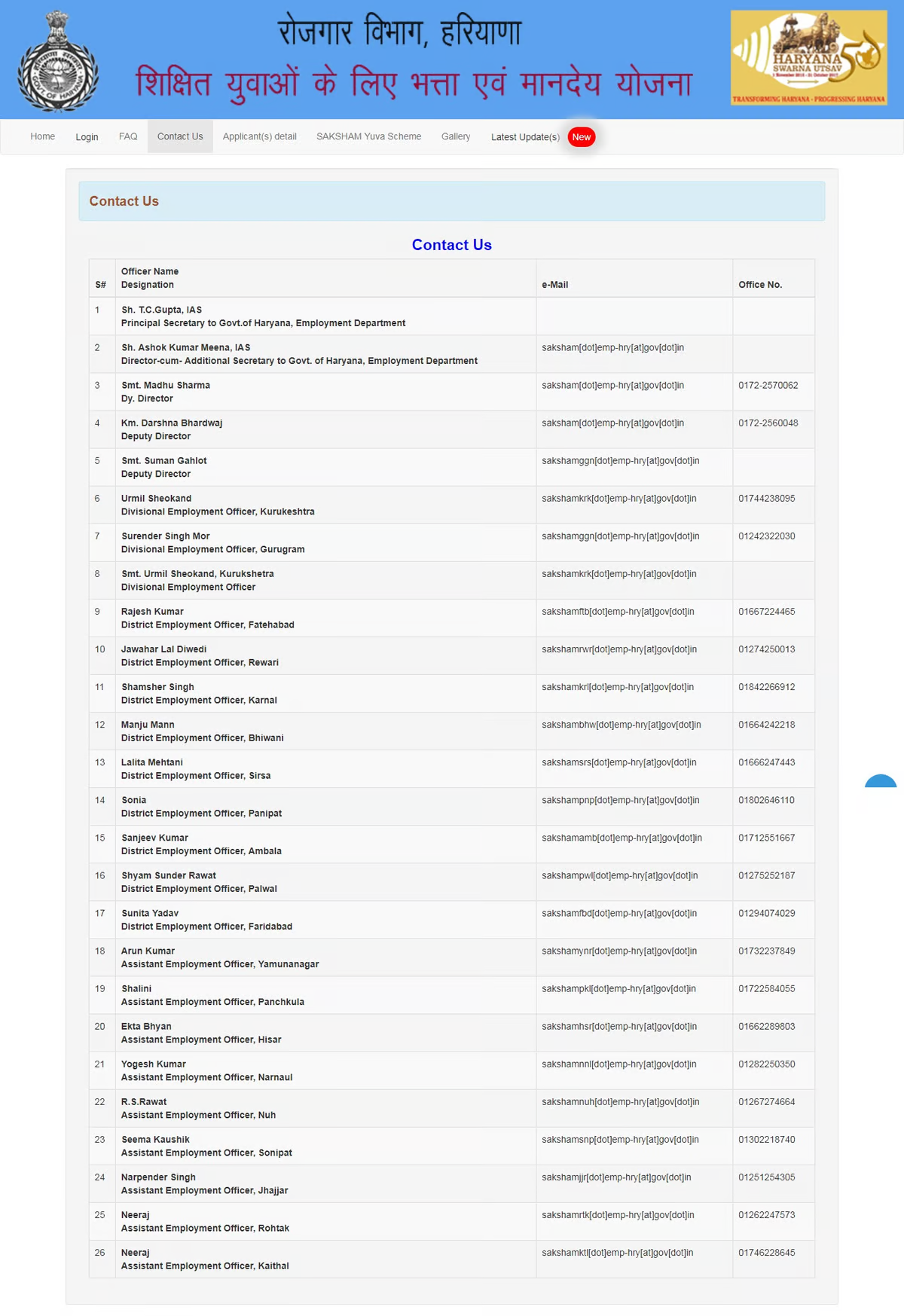Viewport: 904px width, 1316px height.
Task: Open the Home menu item
Action: (42, 136)
